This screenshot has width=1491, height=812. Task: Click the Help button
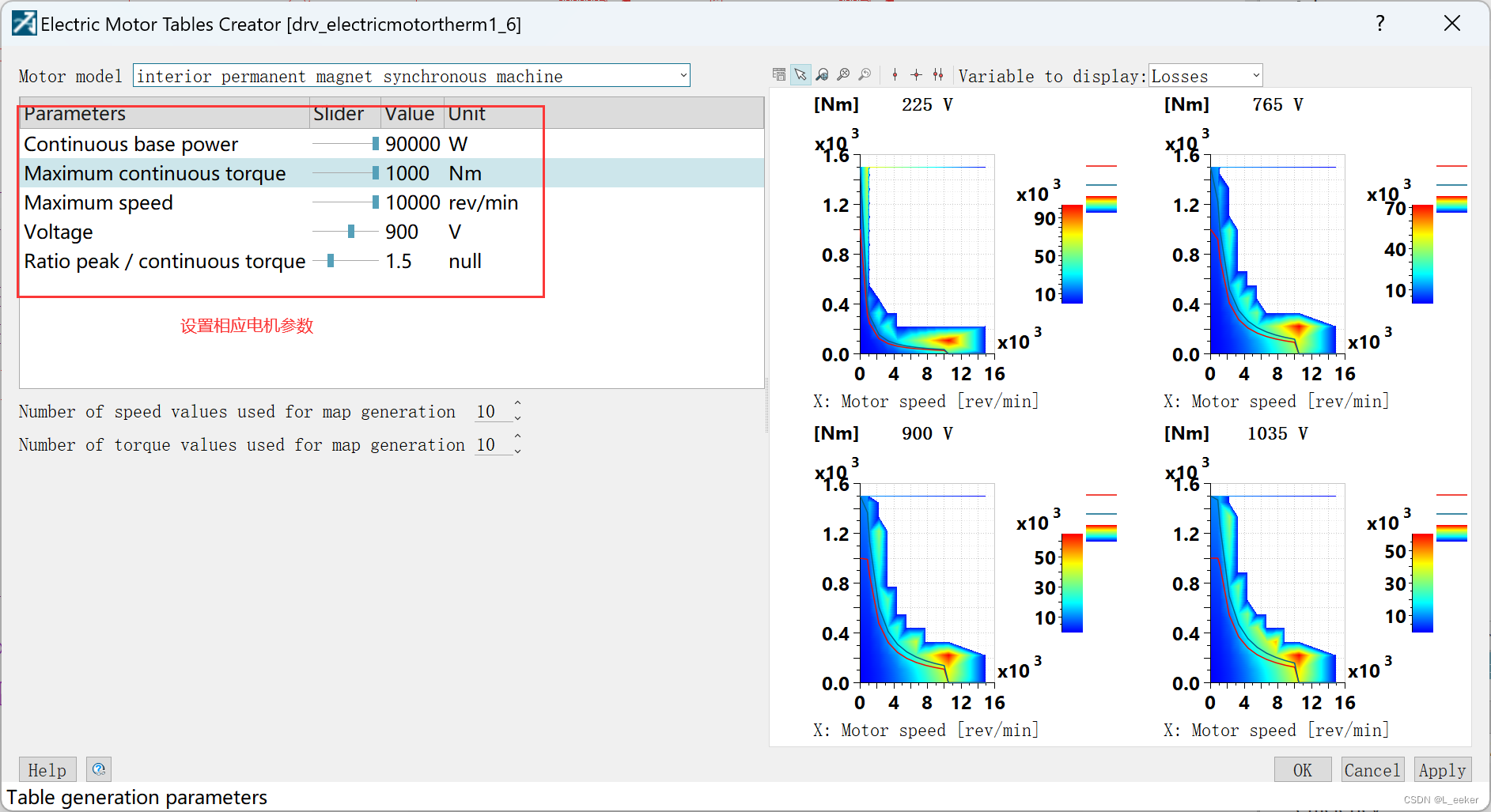pos(47,769)
